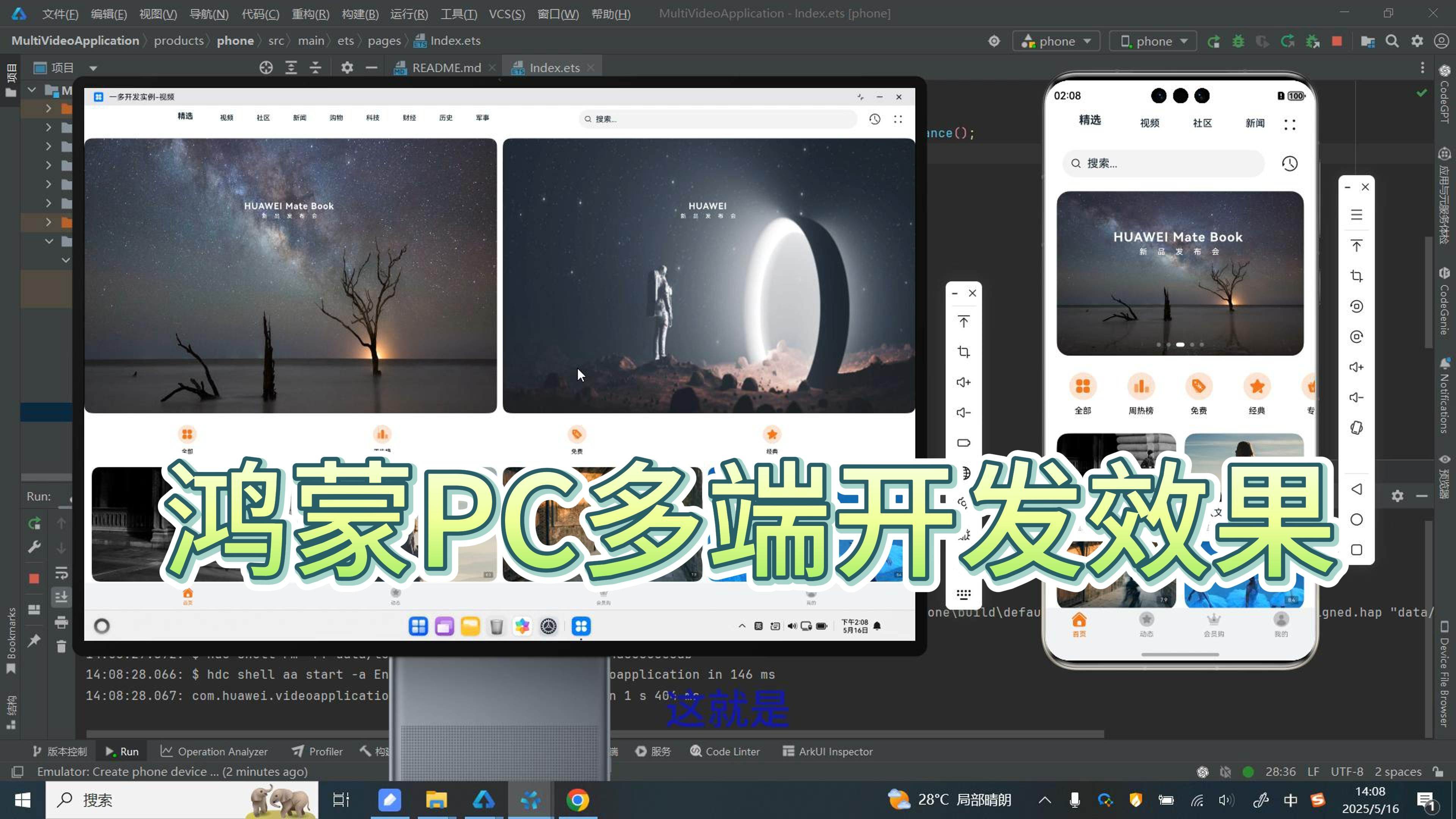Open the phone module configuration dropdown
The width and height of the screenshot is (1456, 819).
click(x=1056, y=41)
